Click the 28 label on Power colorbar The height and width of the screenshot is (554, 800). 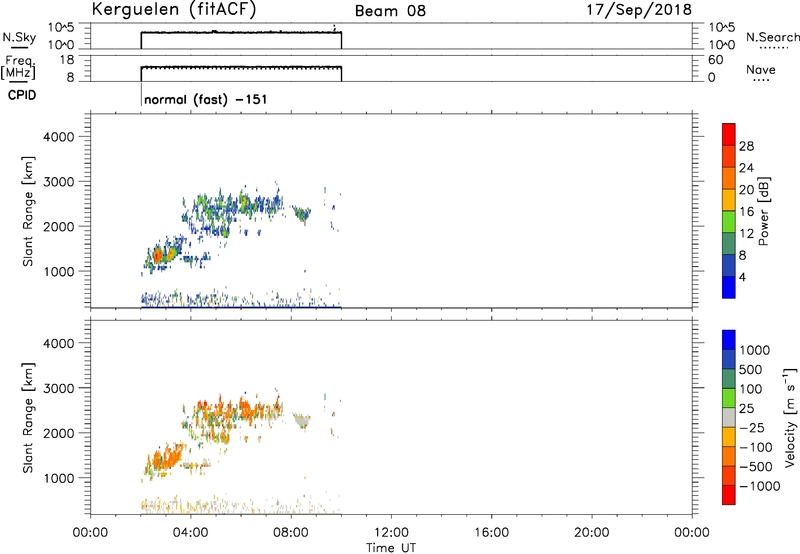[x=746, y=146]
